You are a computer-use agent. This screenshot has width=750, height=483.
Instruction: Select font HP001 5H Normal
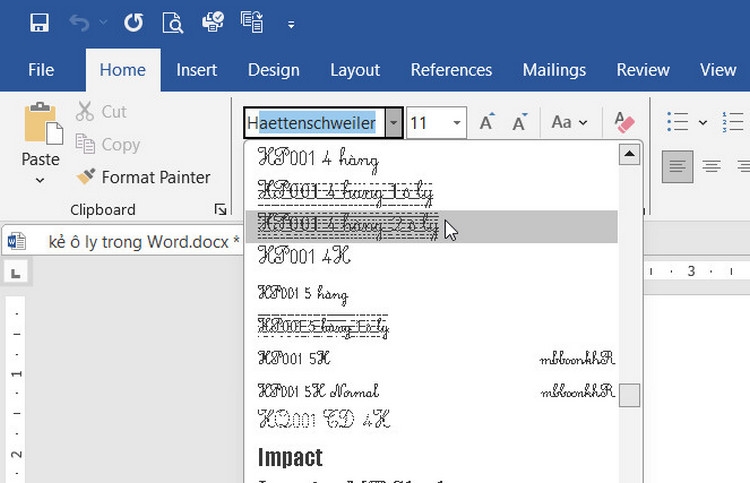click(431, 391)
